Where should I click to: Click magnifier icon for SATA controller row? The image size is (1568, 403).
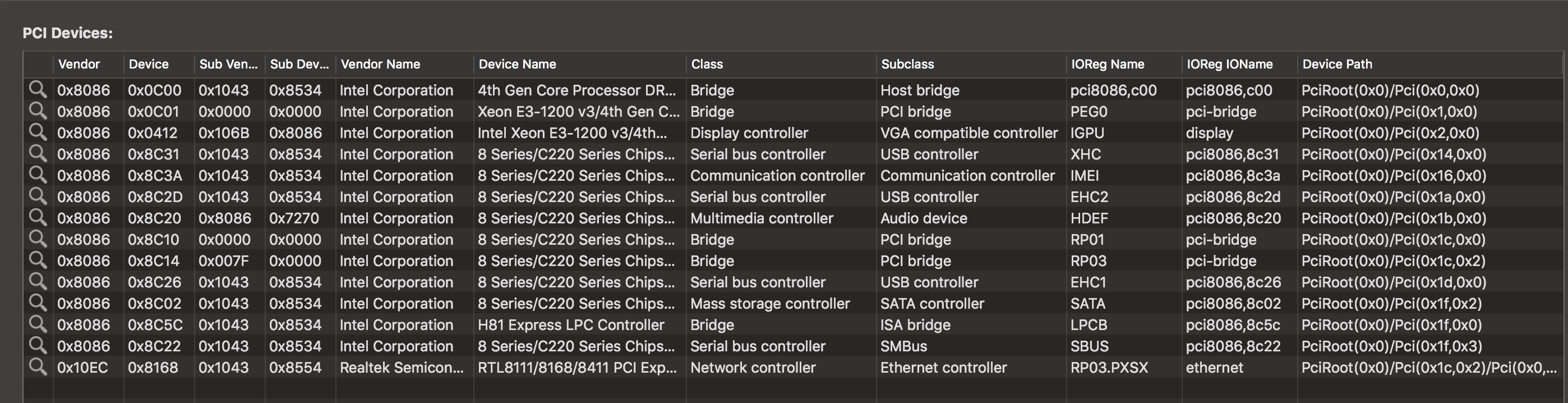tap(38, 303)
